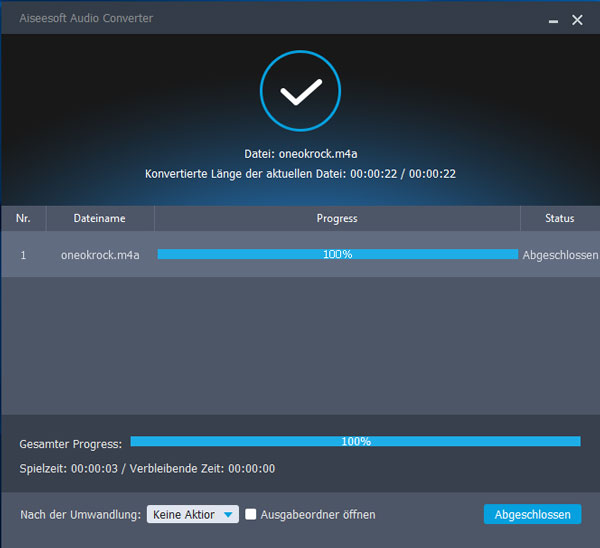Click the Dateiname column header
Screen dimensions: 600x548
pyautogui.click(x=100, y=218)
